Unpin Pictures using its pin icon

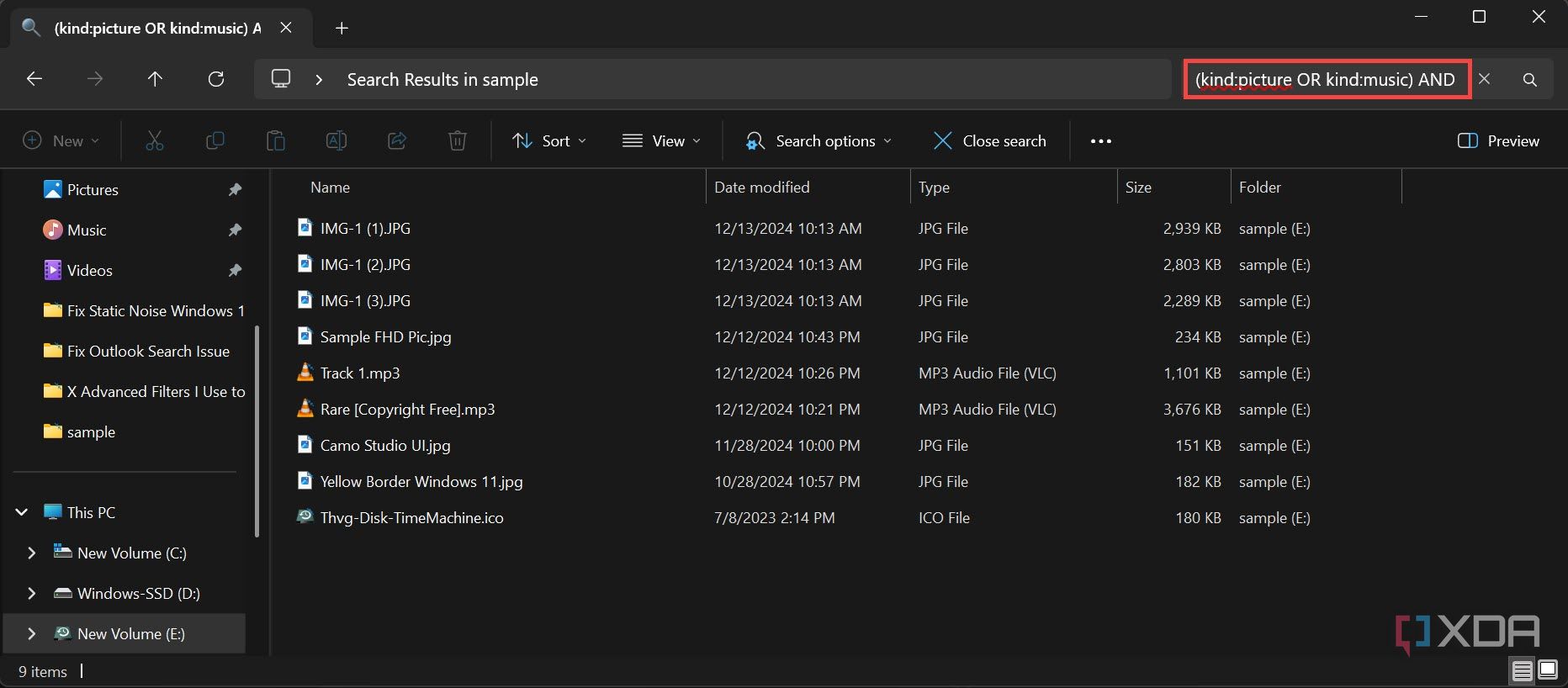point(235,189)
